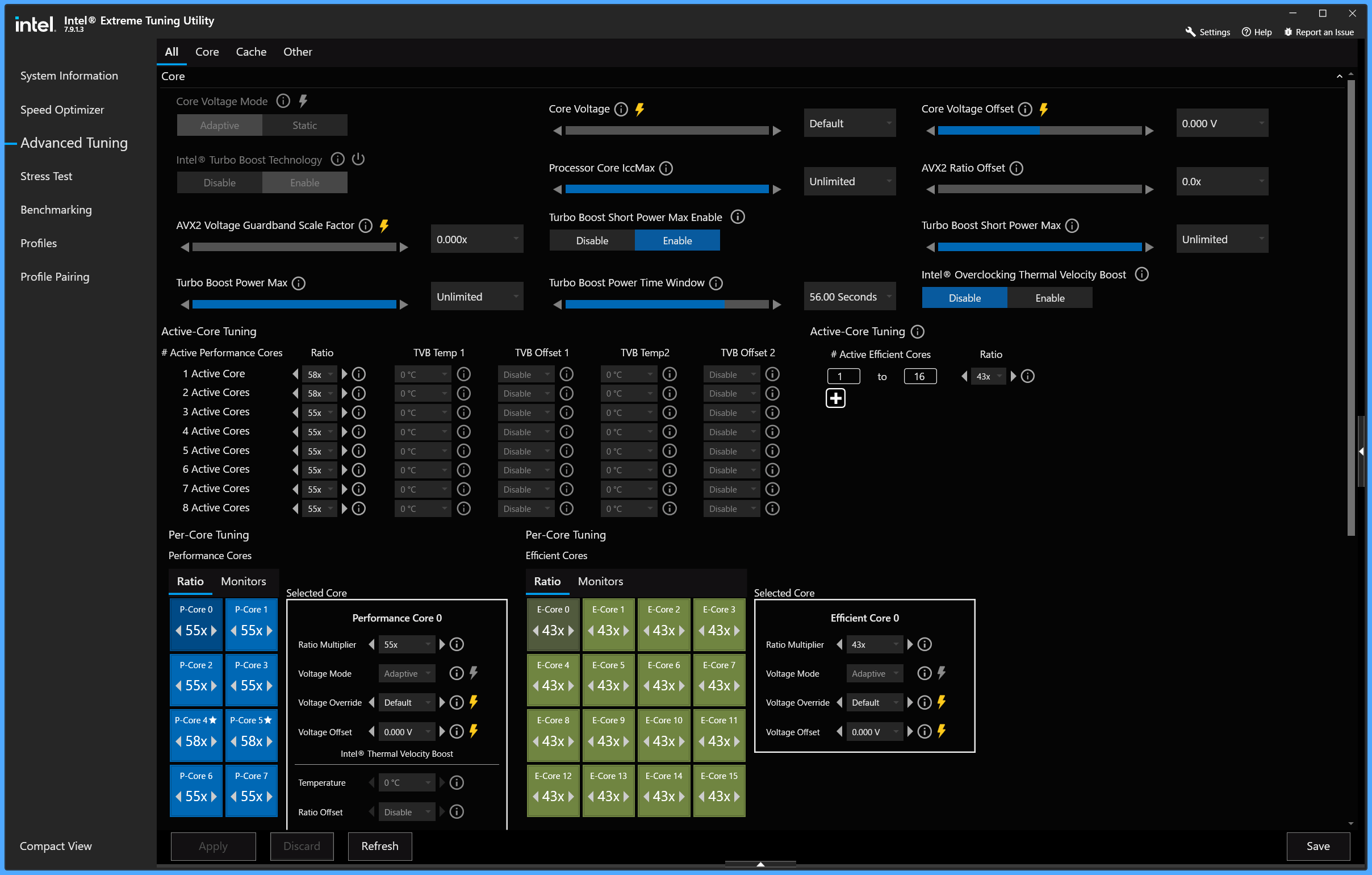1372x875 pixels.
Task: Click the info icon next to Core Voltage Mode
Action: coord(283,101)
